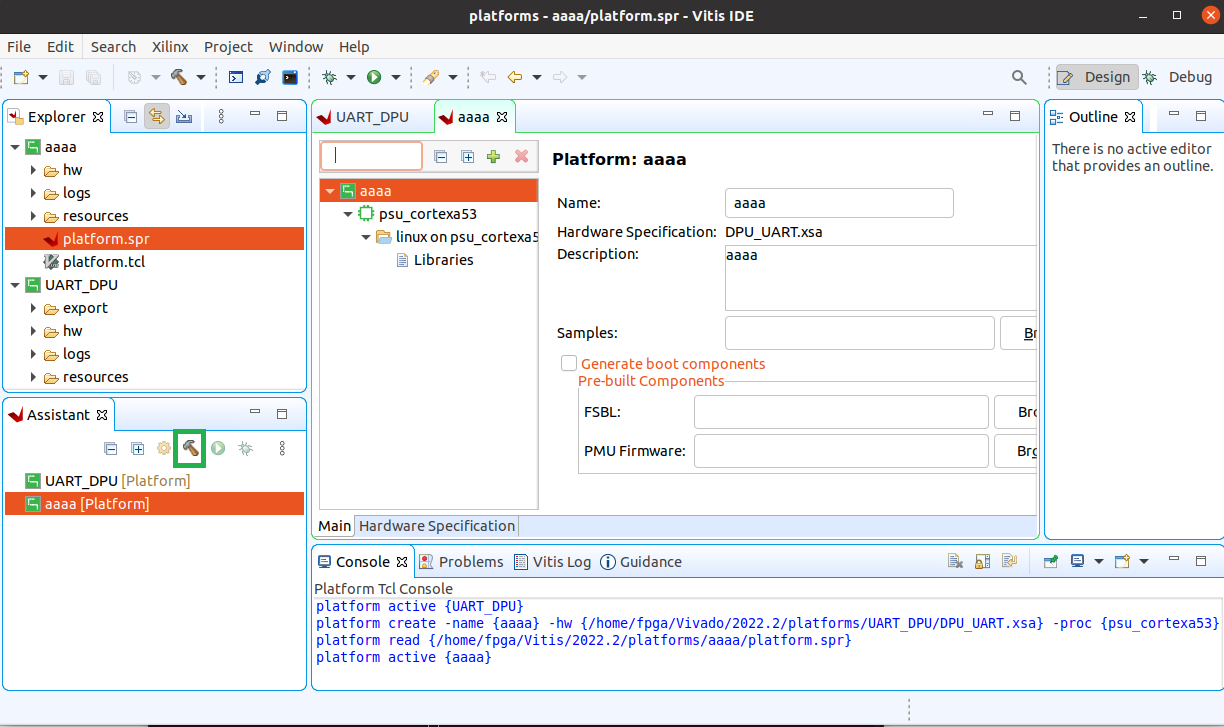Click the Back navigation yellow arrow
The image size is (1224, 727).
coord(516,77)
